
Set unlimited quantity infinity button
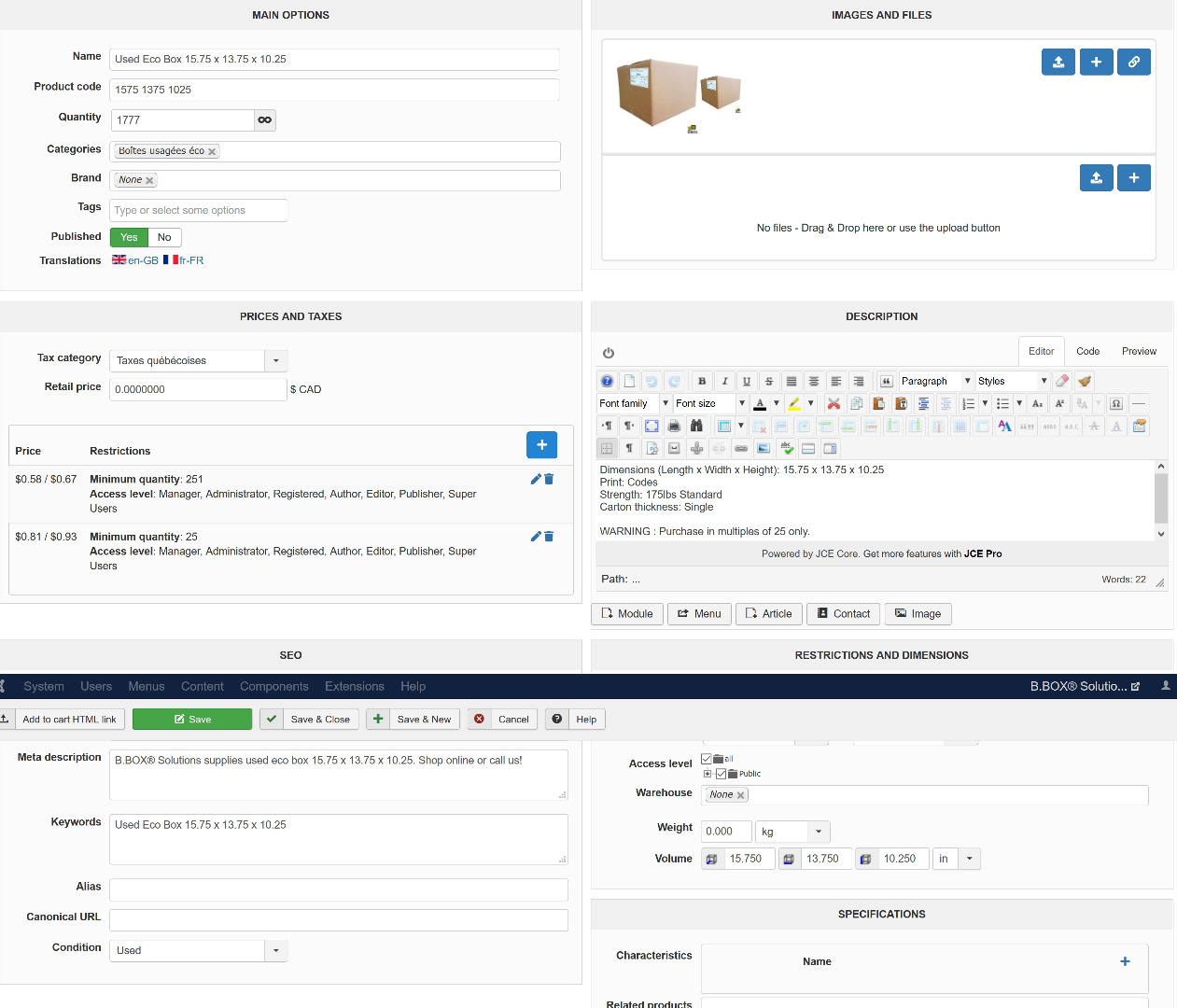click(265, 119)
